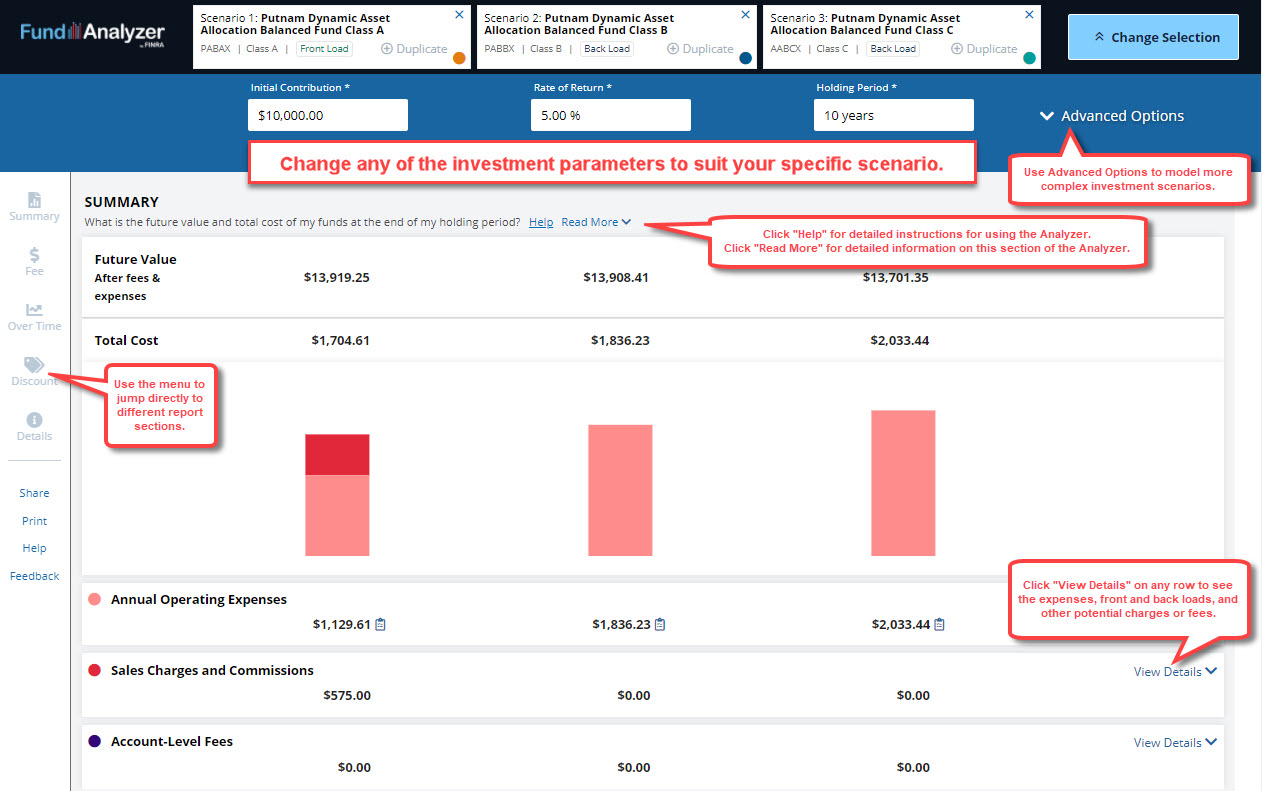Toggle the orange dot on Scenario 1 card
Viewport: 1262px width, 791px height.
[457, 57]
